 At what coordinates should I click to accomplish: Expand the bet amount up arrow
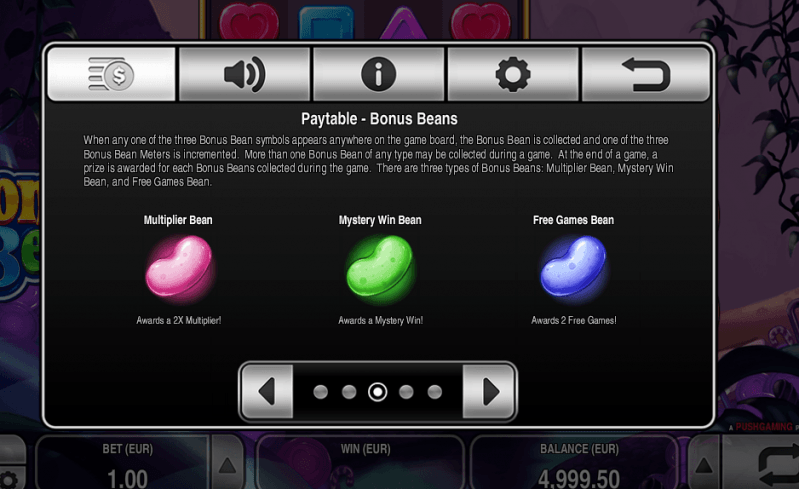pyautogui.click(x=227, y=465)
